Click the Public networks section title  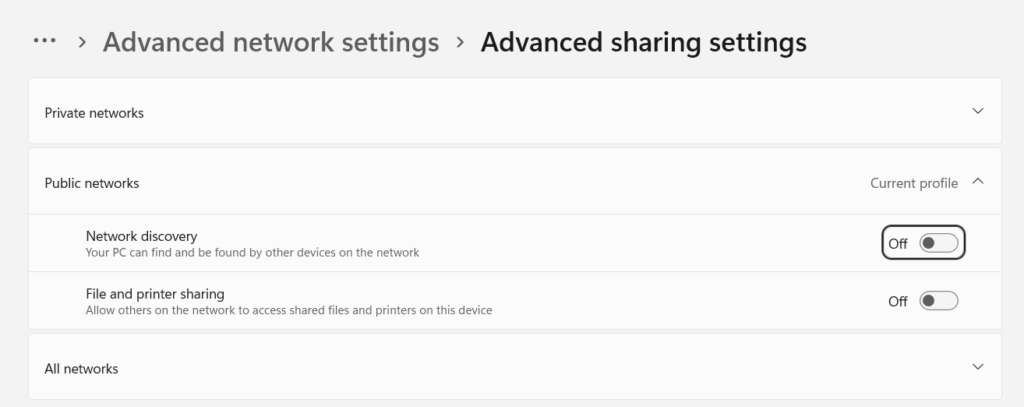[92, 183]
